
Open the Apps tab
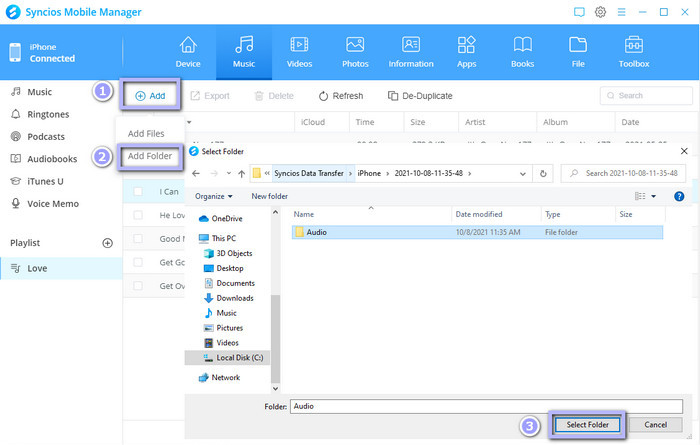pos(467,52)
